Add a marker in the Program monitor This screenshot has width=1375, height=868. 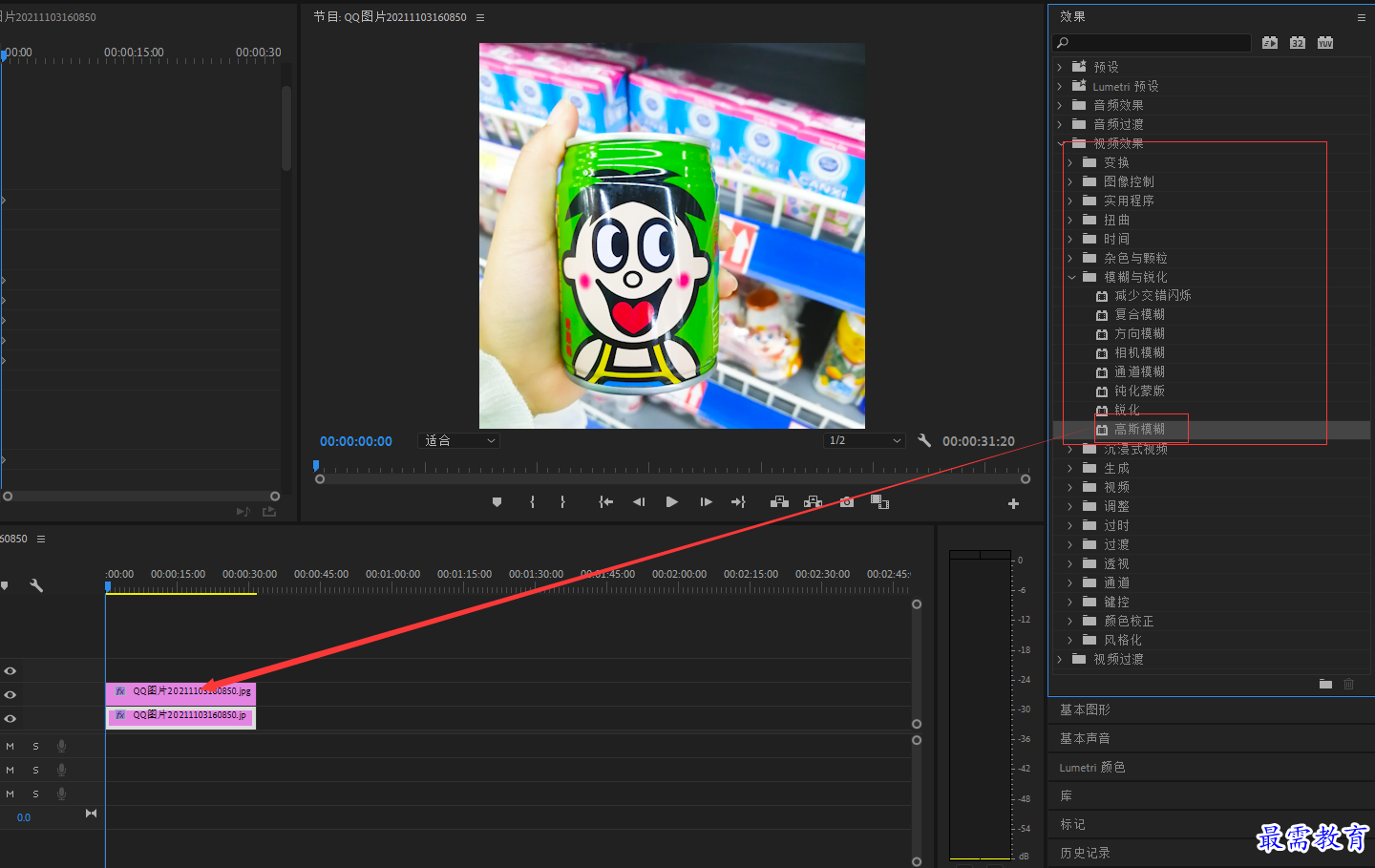[x=497, y=502]
